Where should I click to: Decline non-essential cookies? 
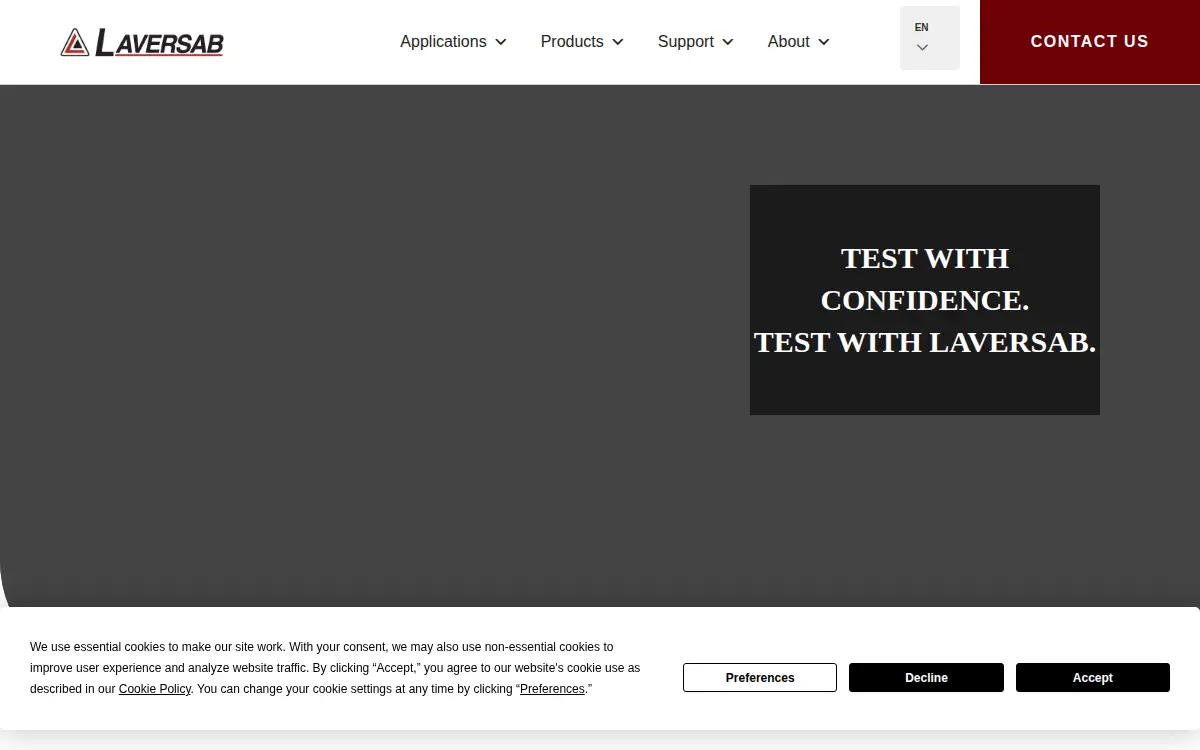click(x=926, y=678)
